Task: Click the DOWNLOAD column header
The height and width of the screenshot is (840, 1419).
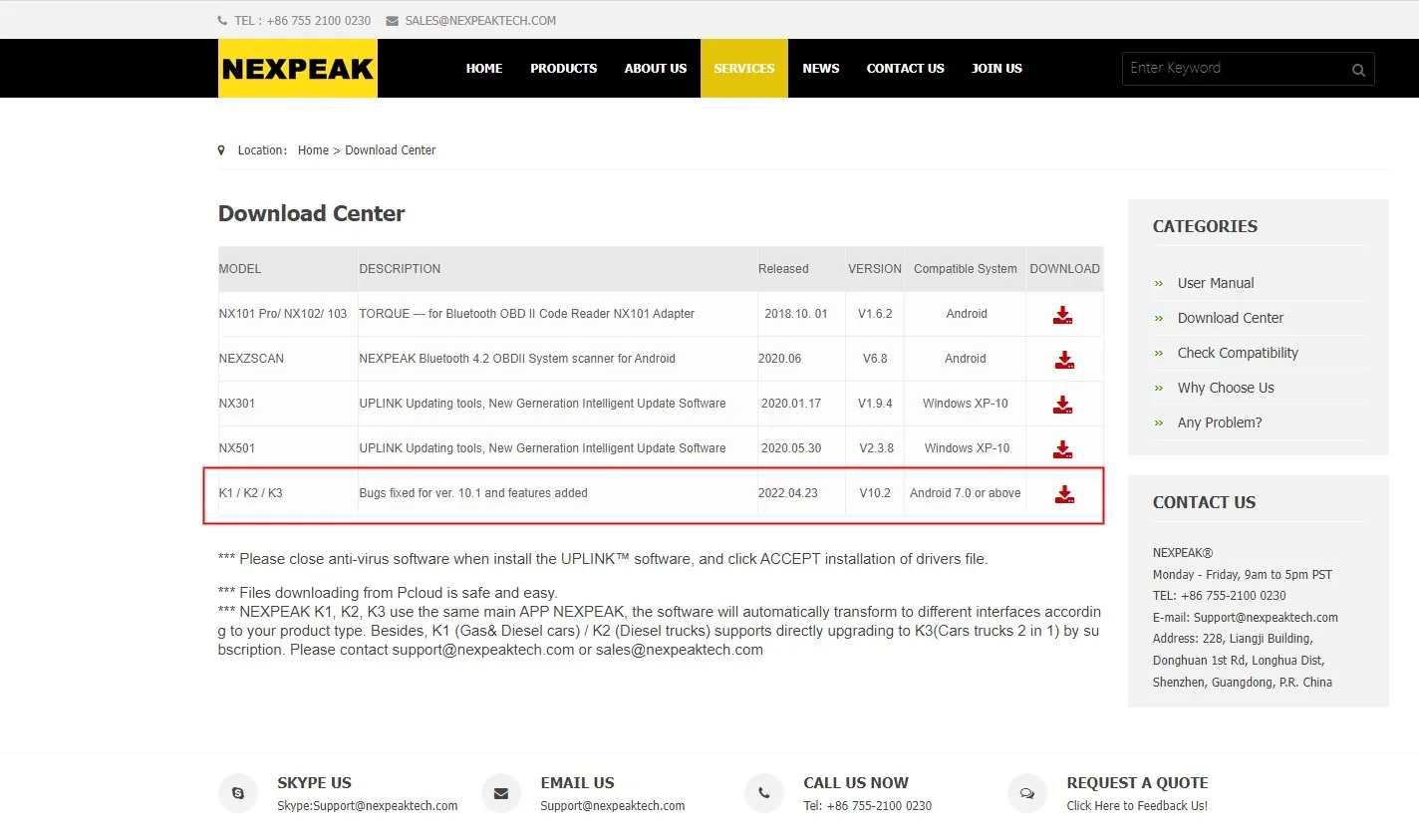Action: 1065,269
